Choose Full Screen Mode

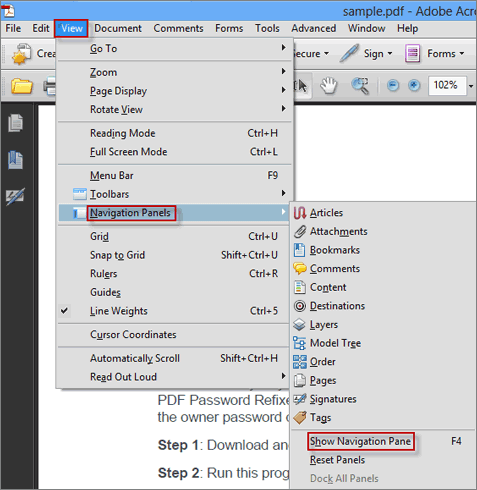[175, 152]
